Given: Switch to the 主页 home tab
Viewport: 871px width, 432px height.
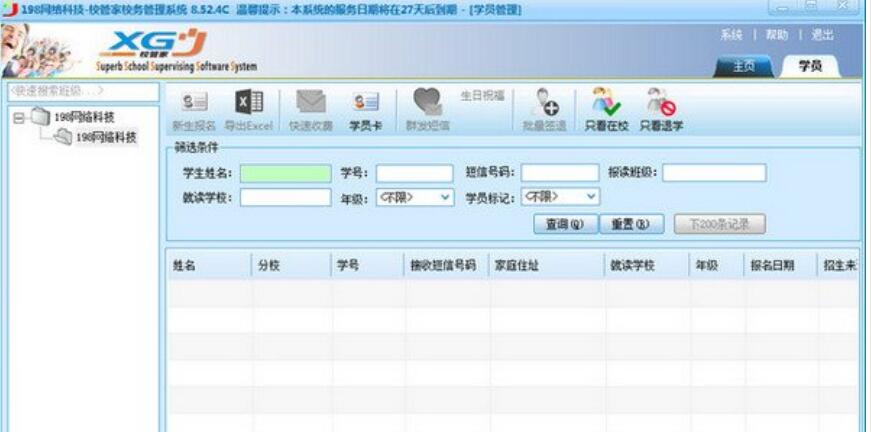Looking at the screenshot, I should point(743,66).
